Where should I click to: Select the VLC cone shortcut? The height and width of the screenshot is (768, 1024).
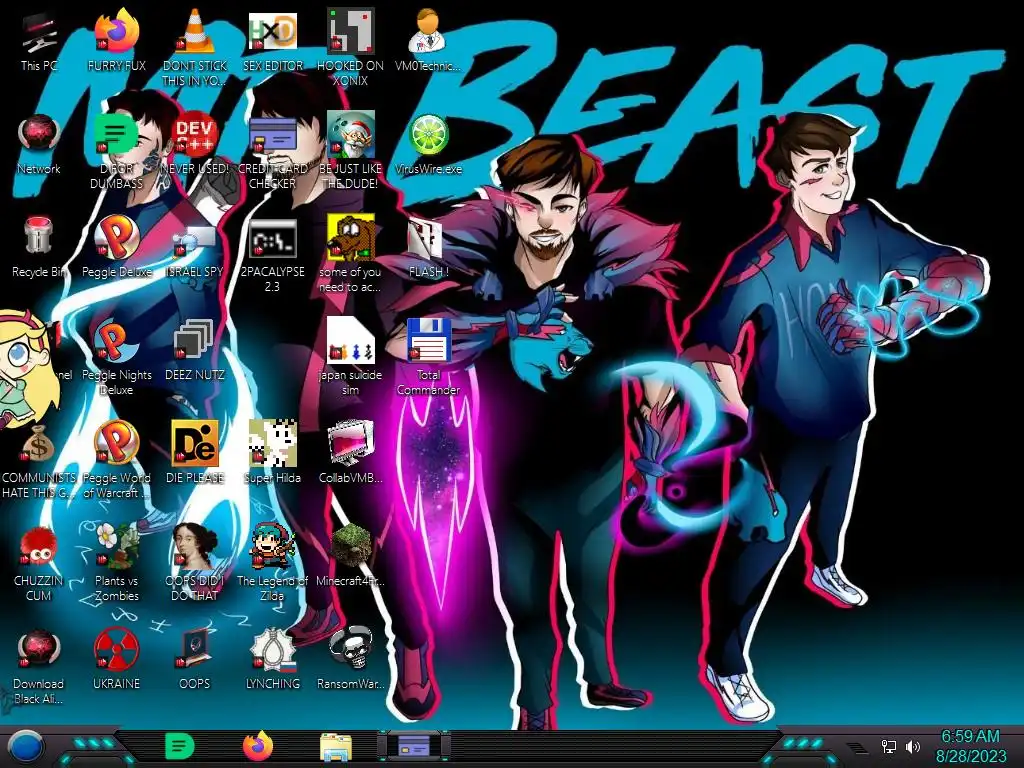point(195,31)
